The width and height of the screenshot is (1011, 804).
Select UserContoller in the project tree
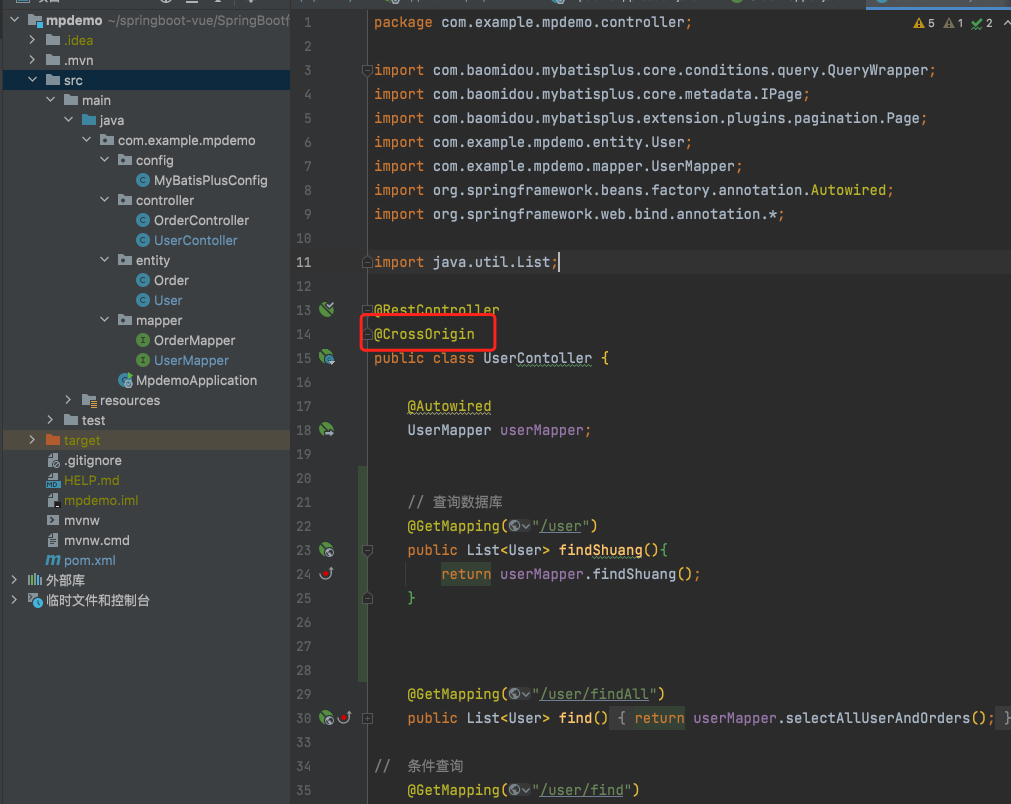point(195,240)
